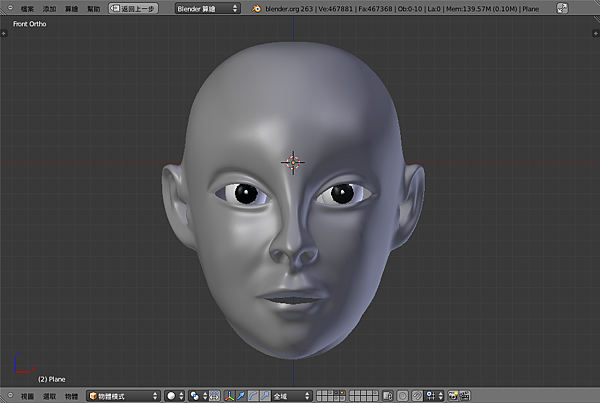Open the pivot point selector dropdown
Screen dimensions: 600x403
(x=200, y=396)
